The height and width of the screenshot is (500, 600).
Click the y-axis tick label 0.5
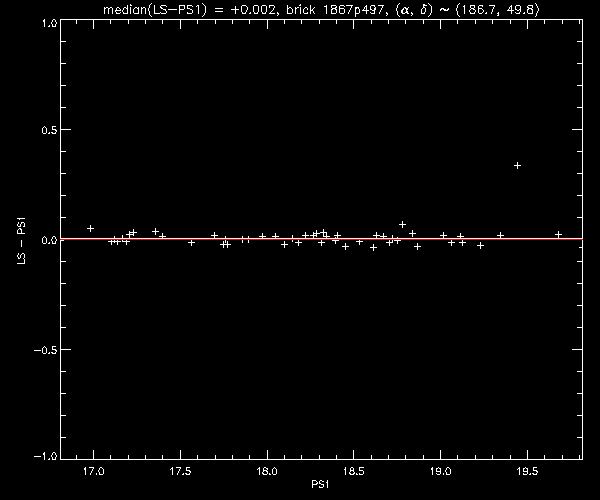[49, 130]
